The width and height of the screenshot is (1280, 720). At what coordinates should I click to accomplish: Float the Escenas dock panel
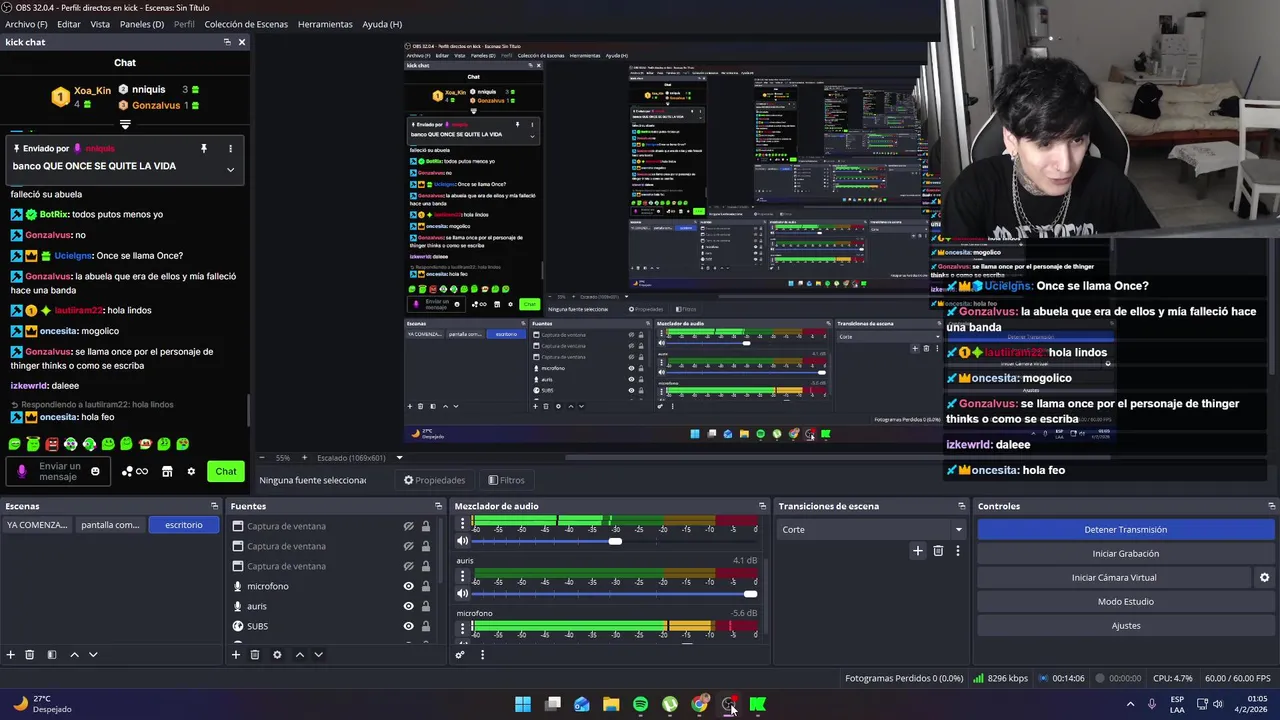point(214,506)
